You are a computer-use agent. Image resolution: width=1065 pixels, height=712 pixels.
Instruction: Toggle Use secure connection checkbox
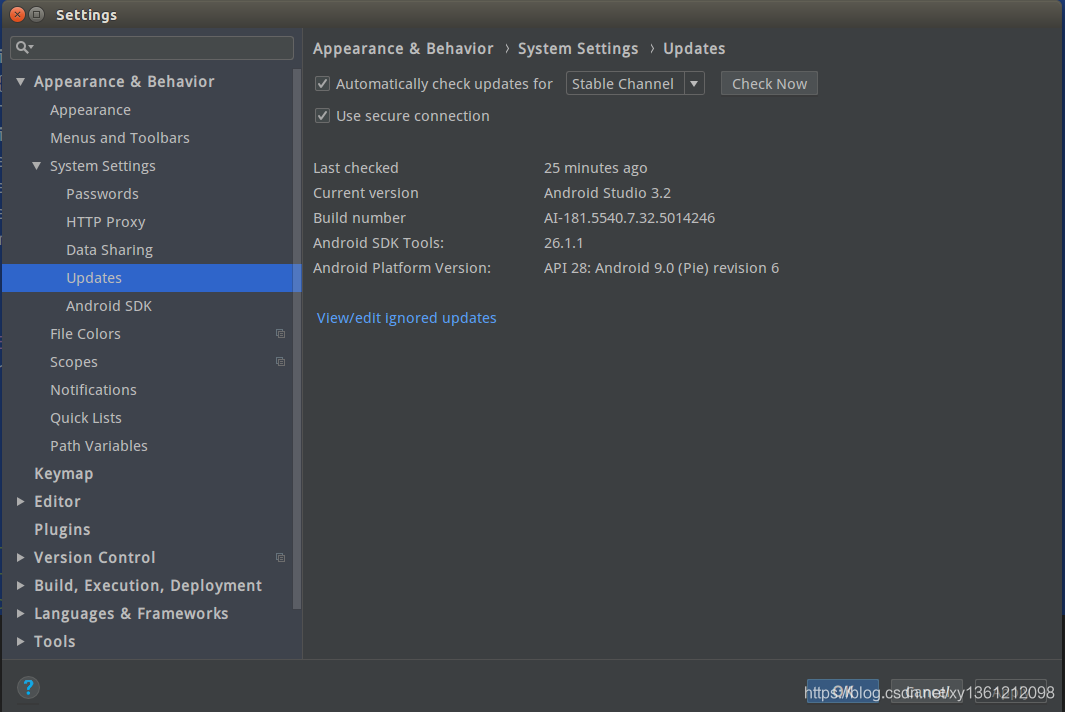tap(323, 115)
